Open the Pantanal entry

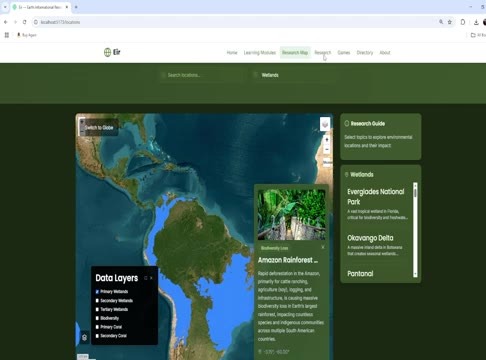(x=360, y=274)
